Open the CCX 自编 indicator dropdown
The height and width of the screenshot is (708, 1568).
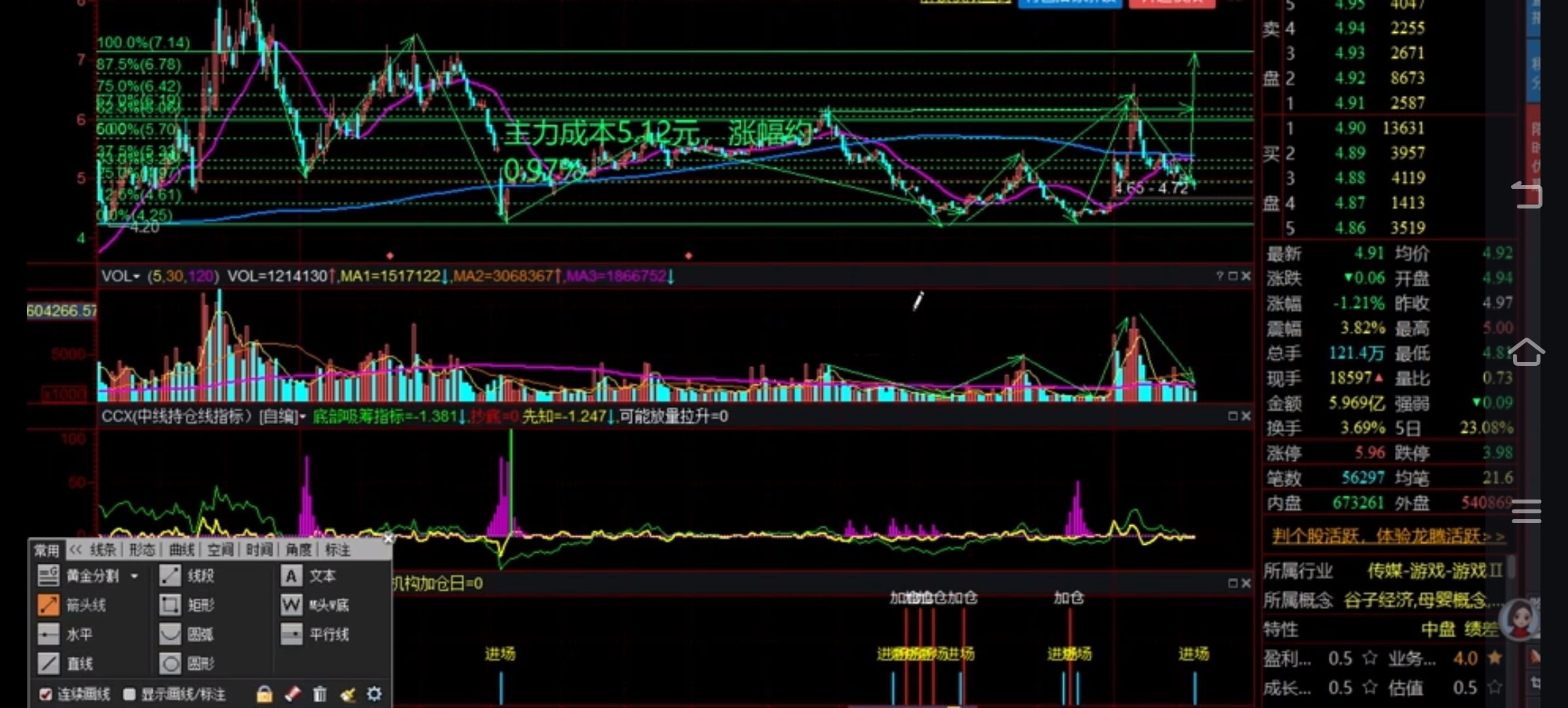(x=303, y=417)
